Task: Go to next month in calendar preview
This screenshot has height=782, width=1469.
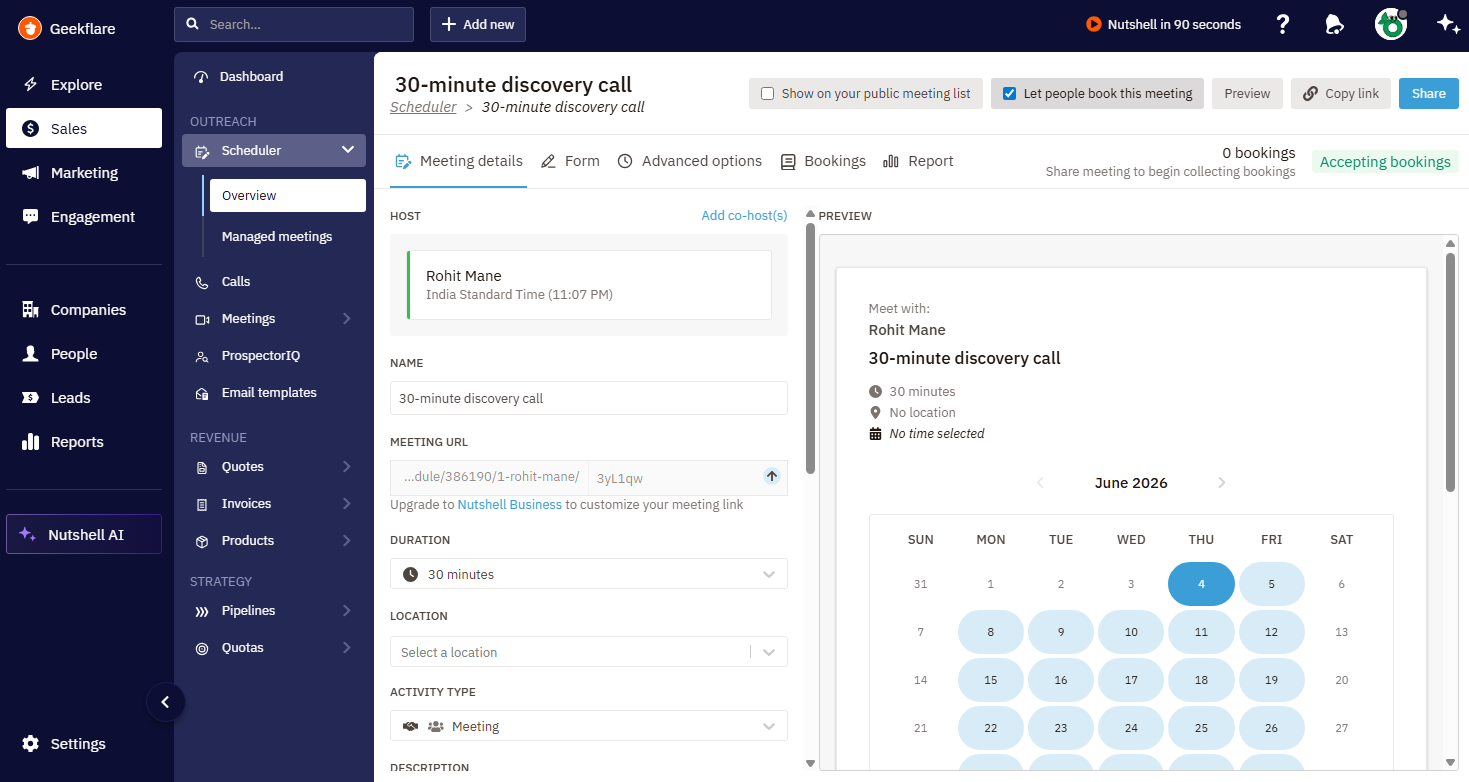Action: click(x=1222, y=483)
